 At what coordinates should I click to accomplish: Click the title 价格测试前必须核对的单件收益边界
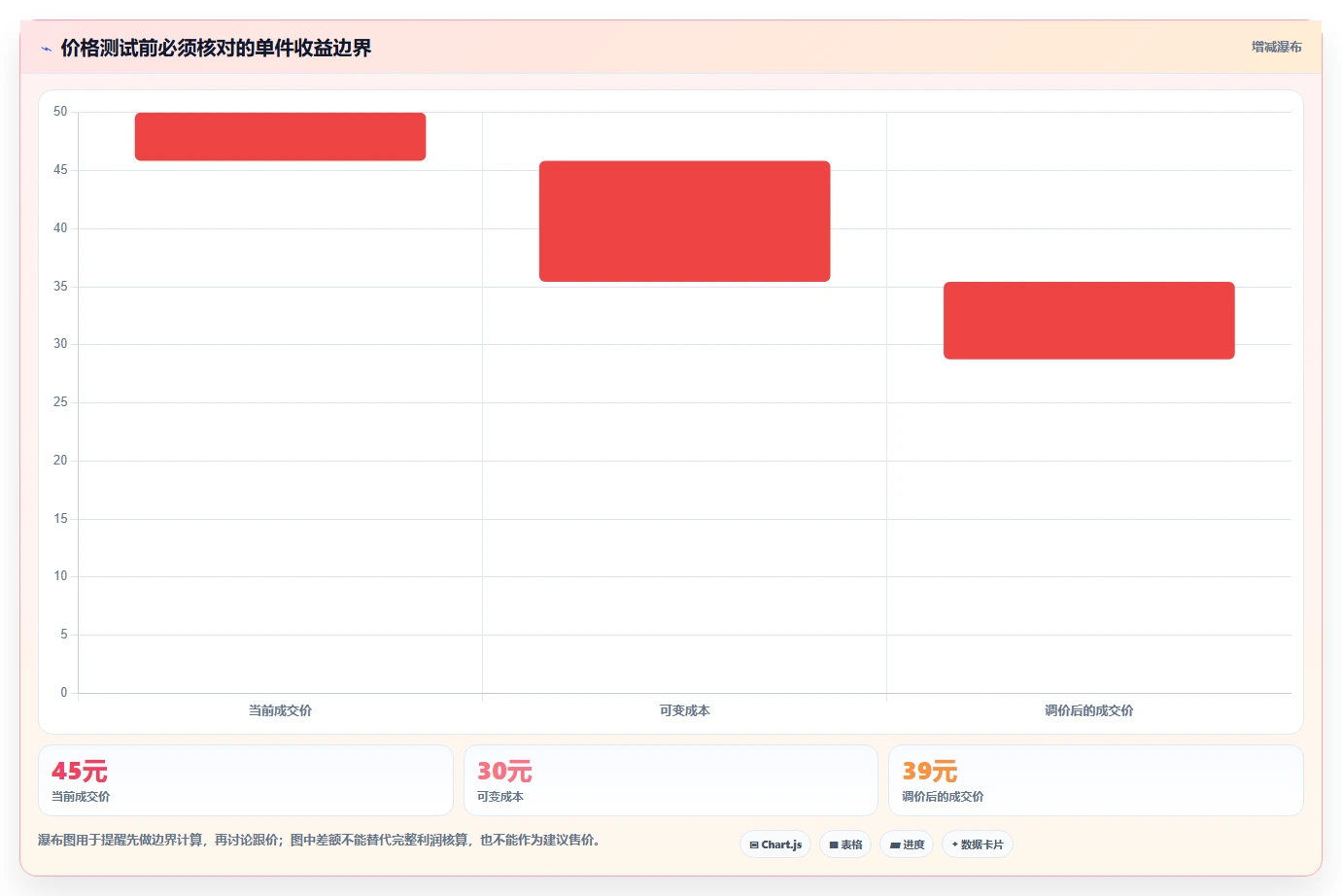click(216, 48)
